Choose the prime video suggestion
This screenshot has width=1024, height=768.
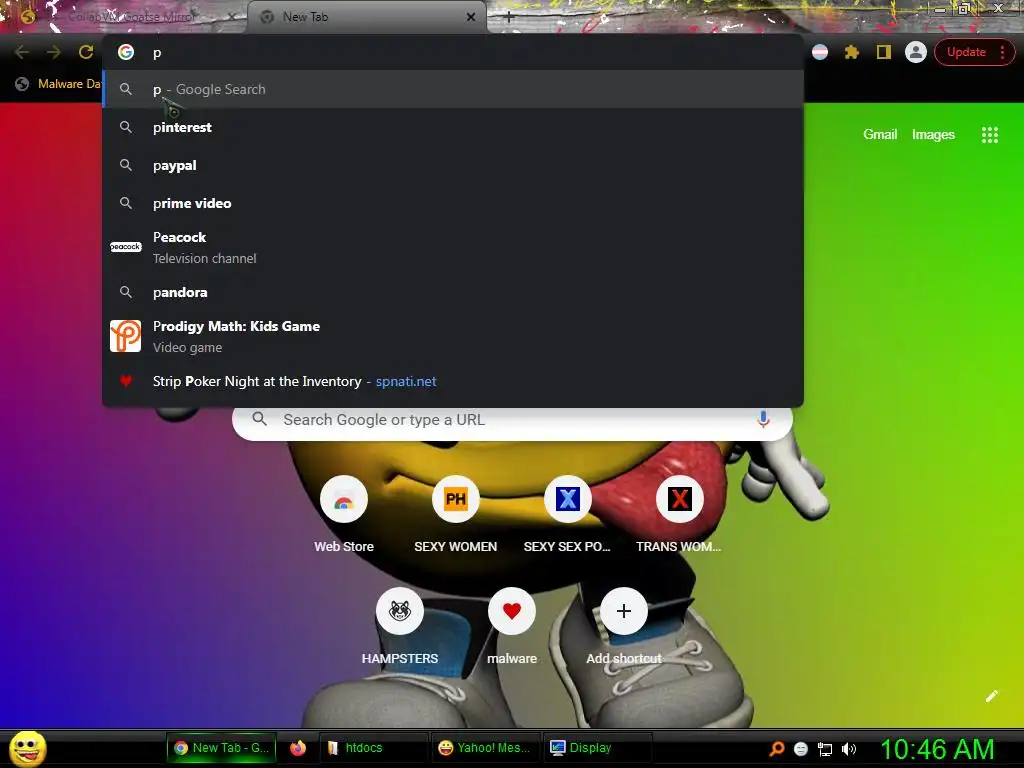pos(453,203)
